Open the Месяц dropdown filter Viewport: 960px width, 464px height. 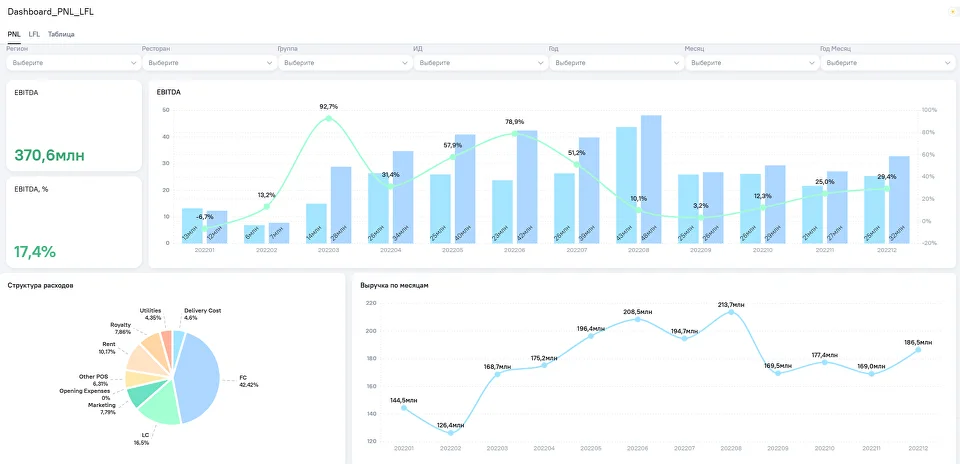tap(752, 62)
